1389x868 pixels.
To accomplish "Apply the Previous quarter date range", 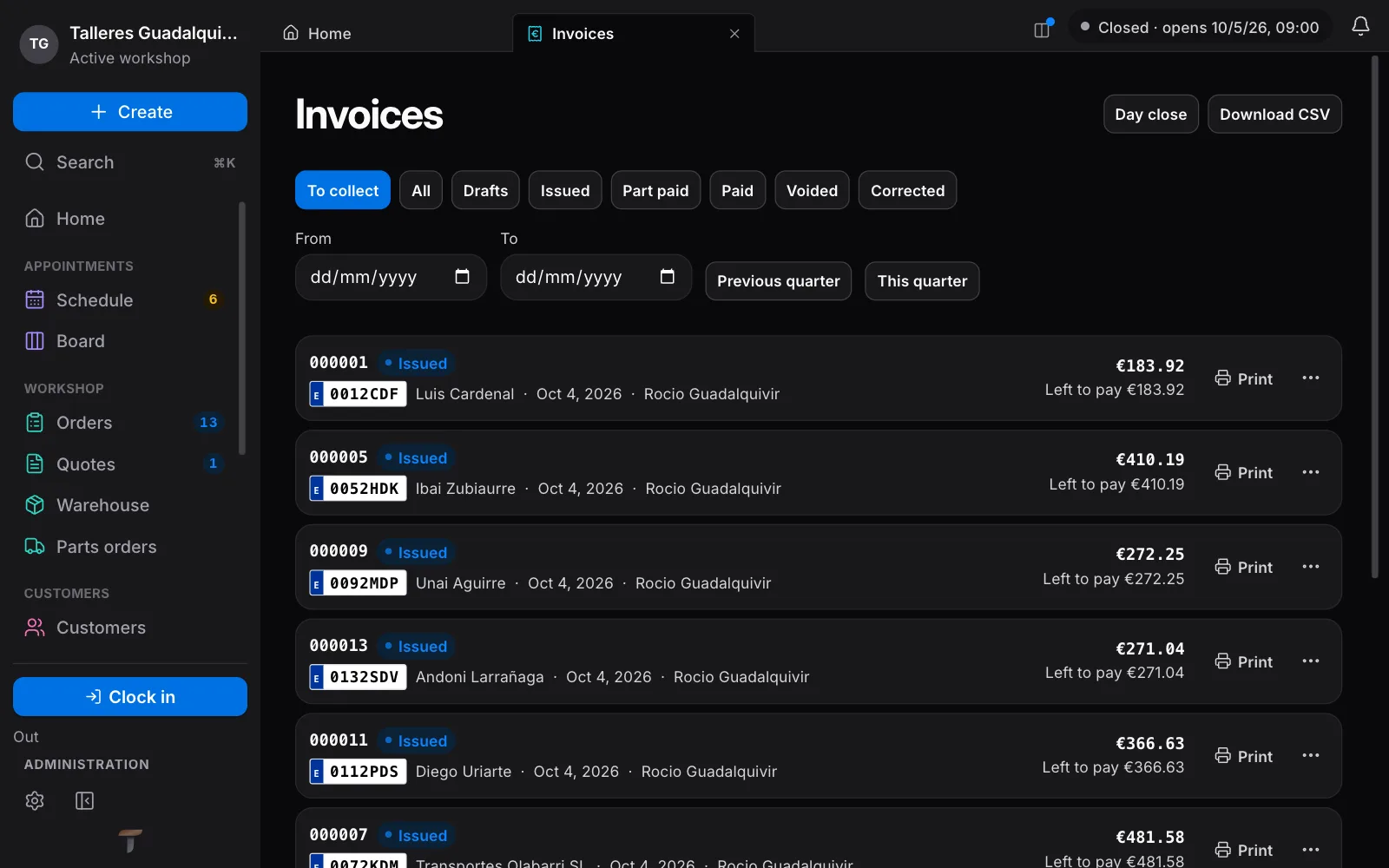I will coord(778,281).
